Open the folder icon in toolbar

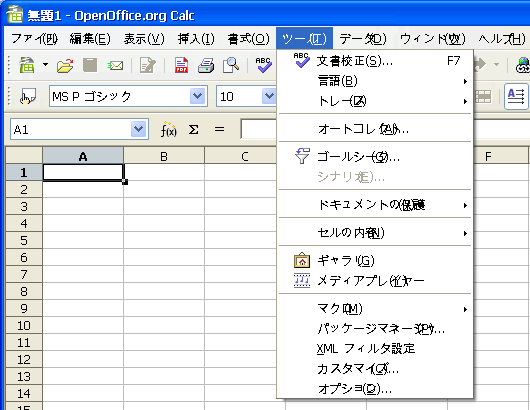[x=65, y=65]
